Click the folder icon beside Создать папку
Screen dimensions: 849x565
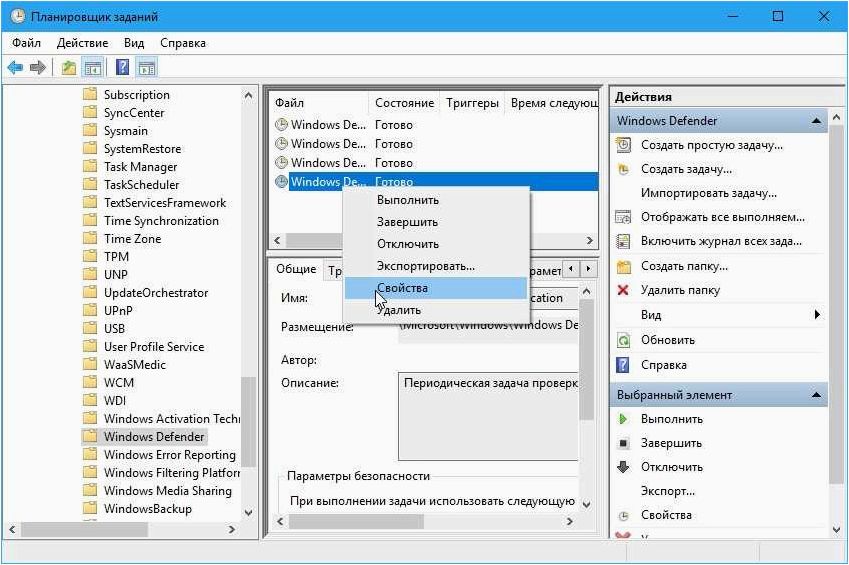(x=624, y=266)
